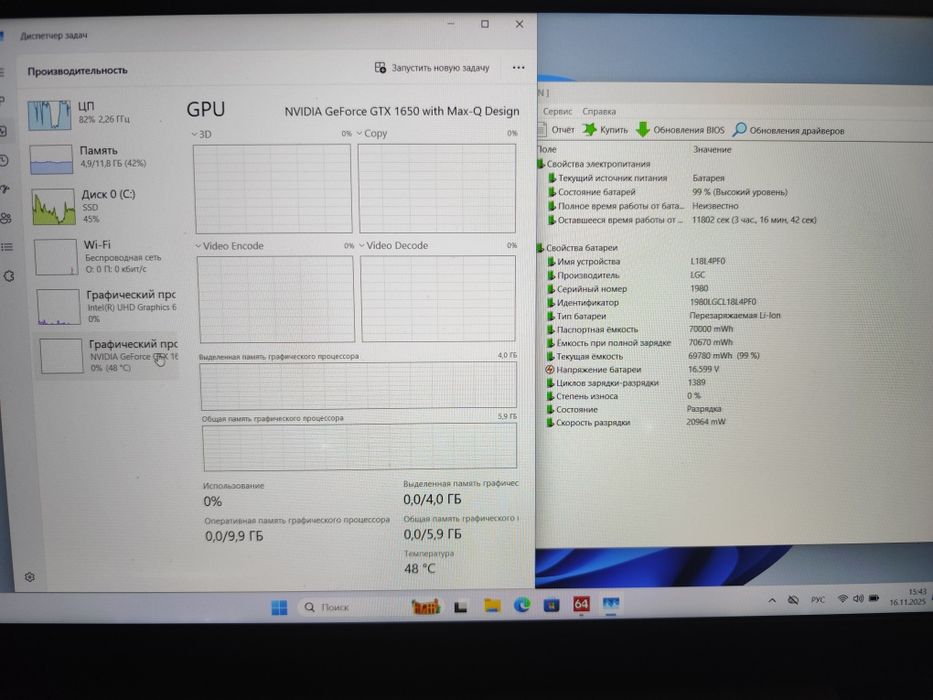933x700 pixels.
Task: Open Task Manager settings gear
Action: [30, 577]
